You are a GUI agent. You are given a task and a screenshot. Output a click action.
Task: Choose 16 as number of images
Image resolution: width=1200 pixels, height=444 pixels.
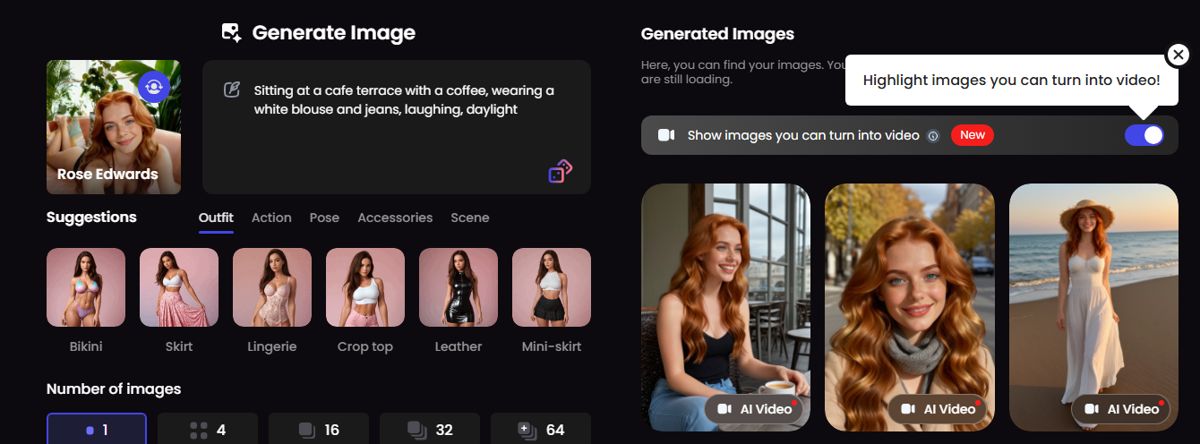coord(319,429)
